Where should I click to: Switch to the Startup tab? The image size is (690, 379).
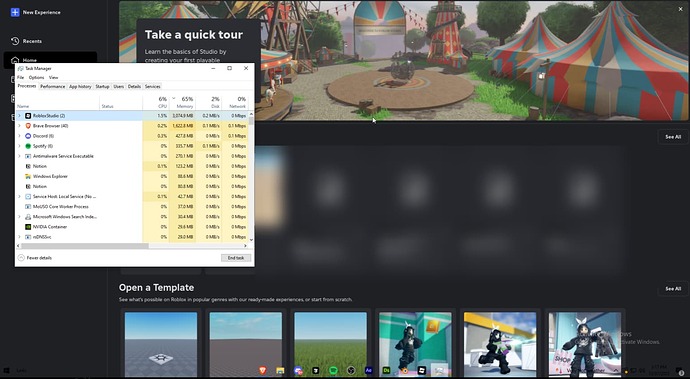(x=102, y=87)
